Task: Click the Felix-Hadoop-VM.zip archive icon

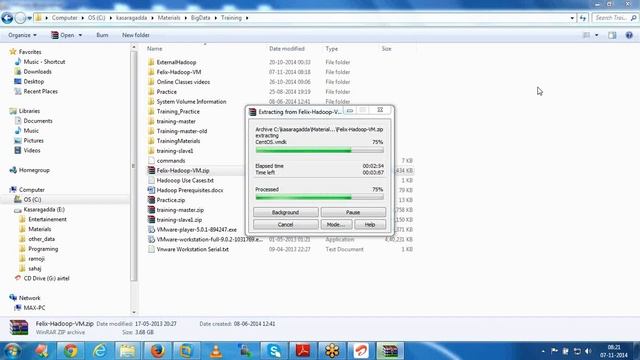Action: coord(151,171)
